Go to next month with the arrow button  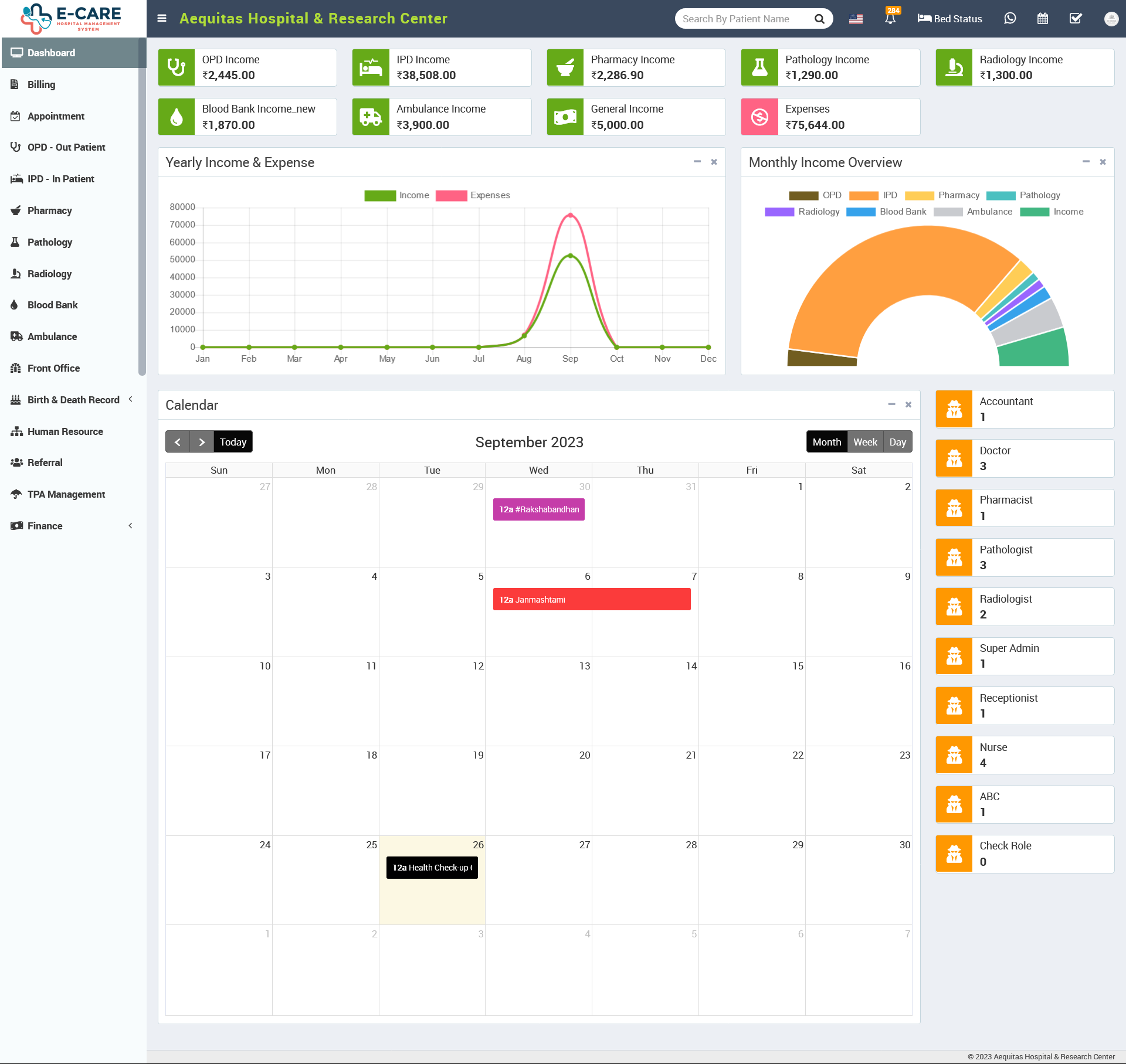(x=201, y=441)
